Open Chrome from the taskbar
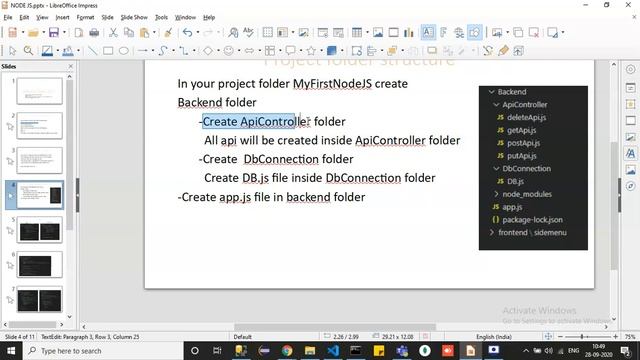This screenshot has width=640, height=360. coord(287,351)
